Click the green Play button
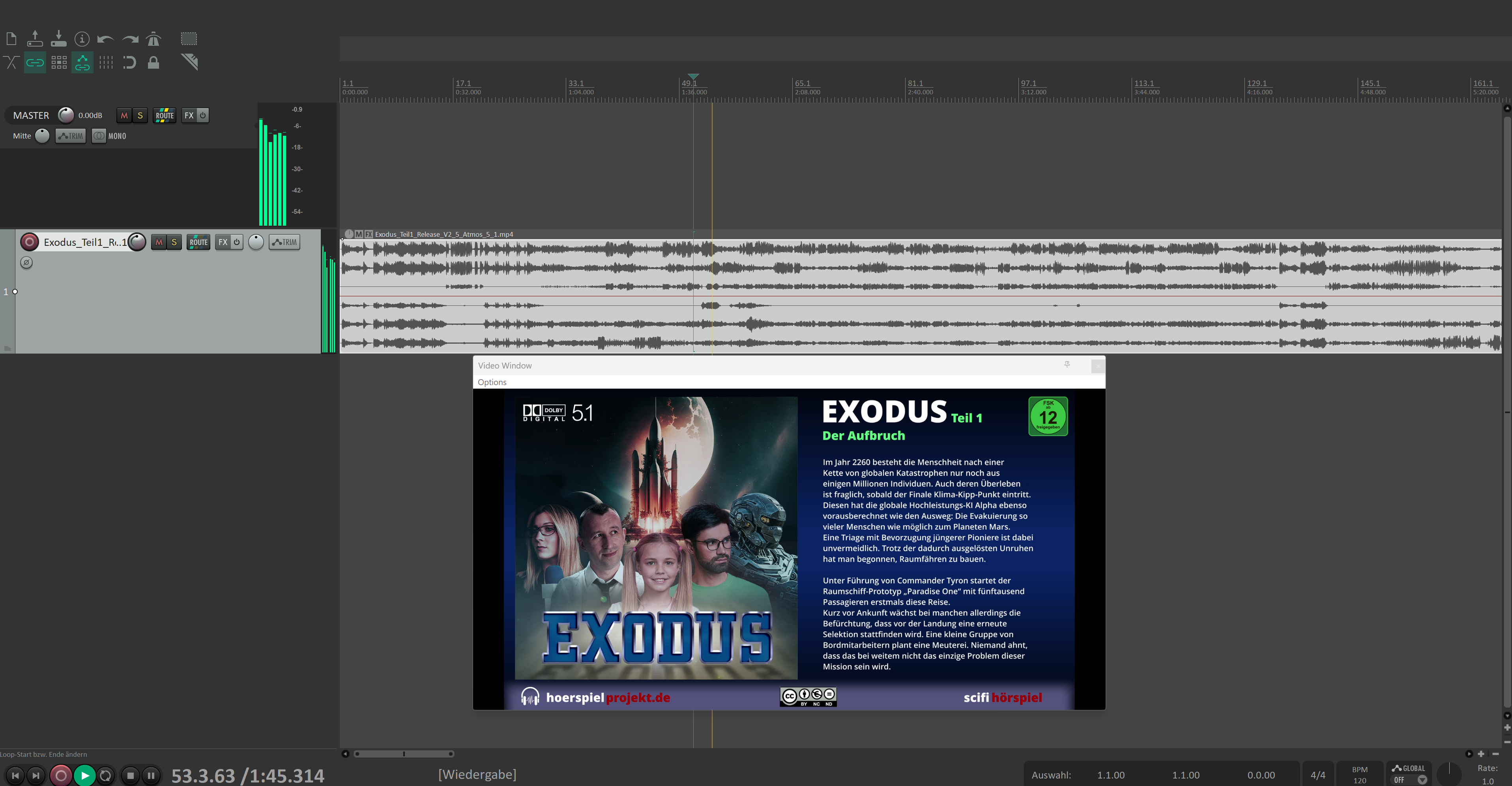Screen dimensions: 1512x786 pos(84,775)
